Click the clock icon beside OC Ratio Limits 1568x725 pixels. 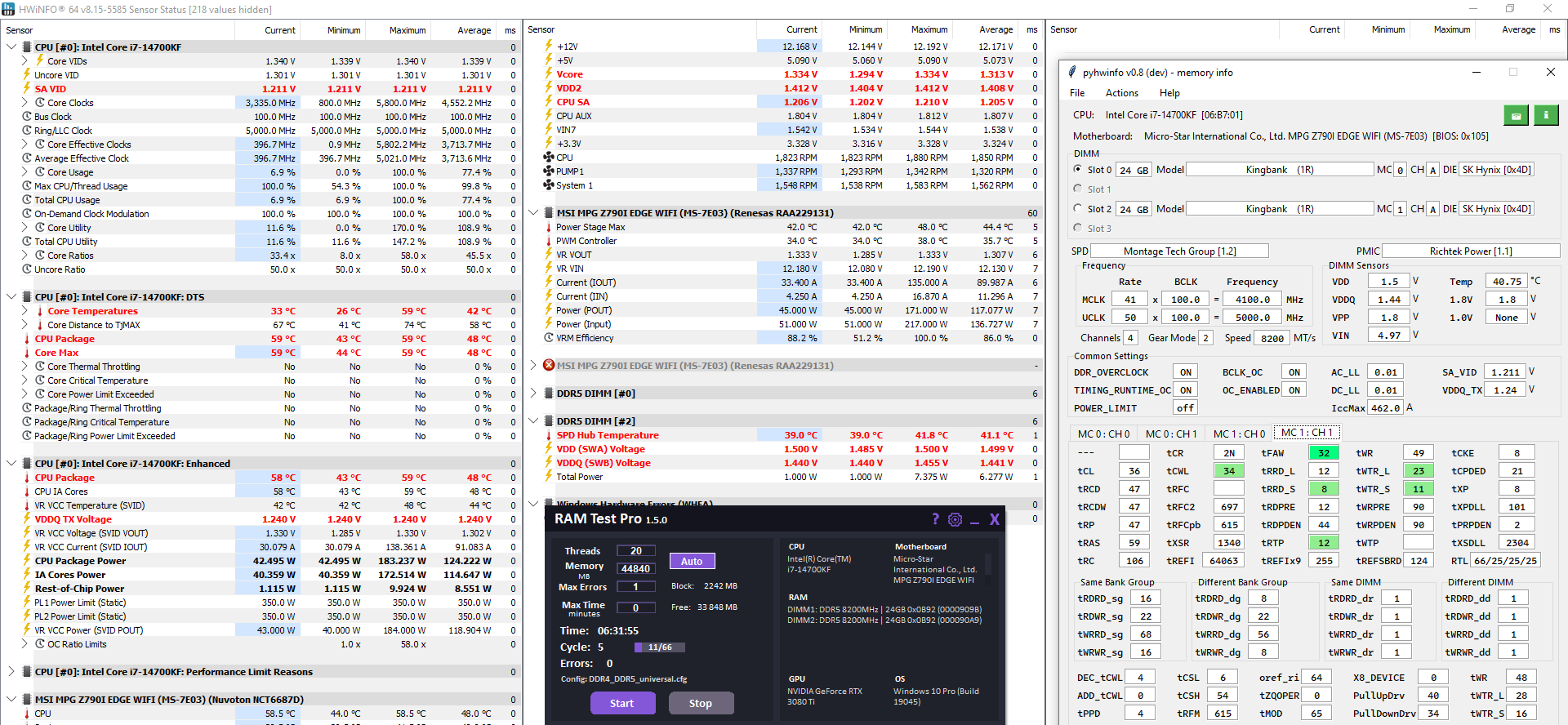coord(40,644)
